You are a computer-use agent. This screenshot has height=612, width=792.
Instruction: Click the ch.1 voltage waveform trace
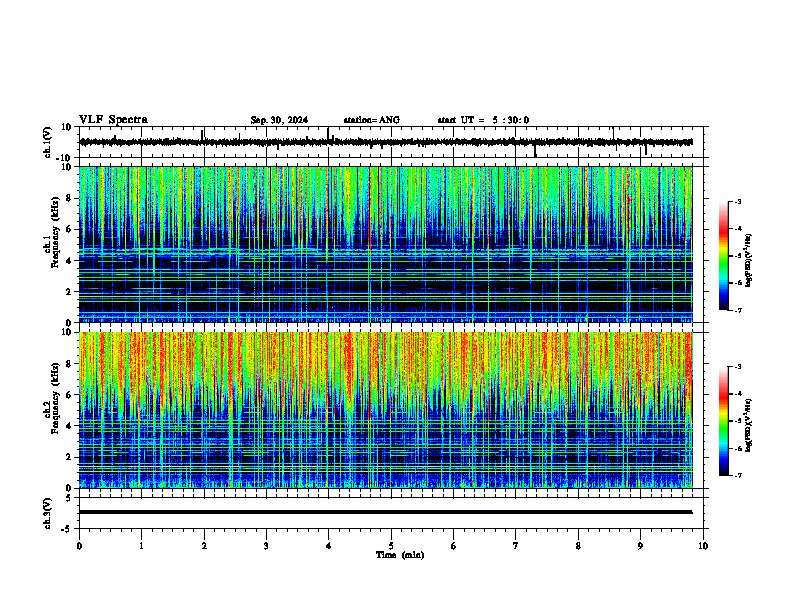tap(386, 142)
